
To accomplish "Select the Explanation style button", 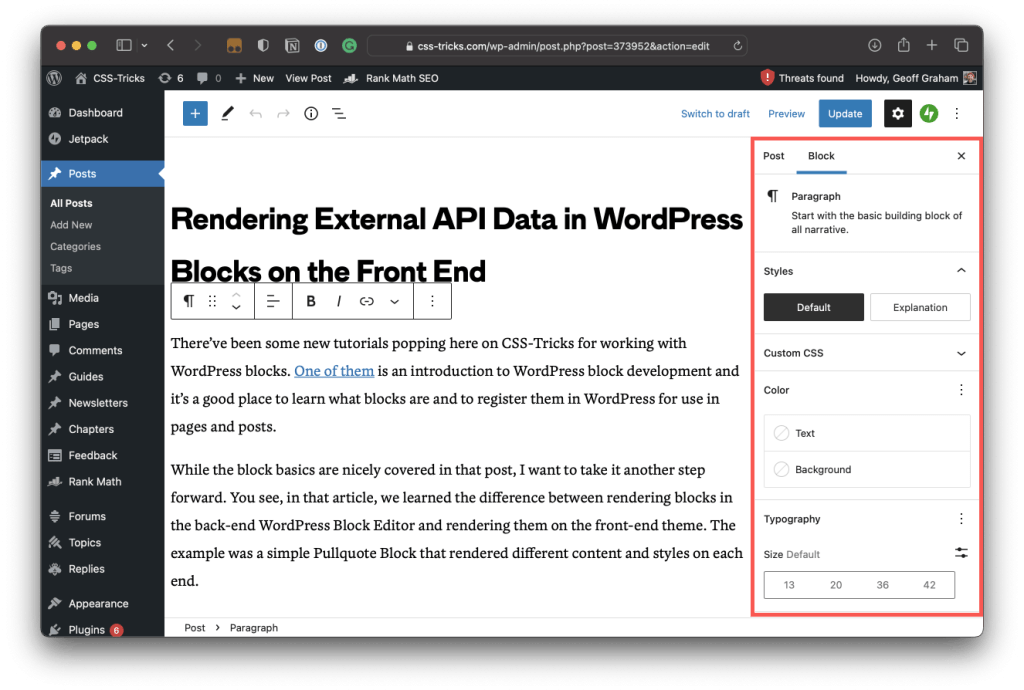I will click(920, 307).
